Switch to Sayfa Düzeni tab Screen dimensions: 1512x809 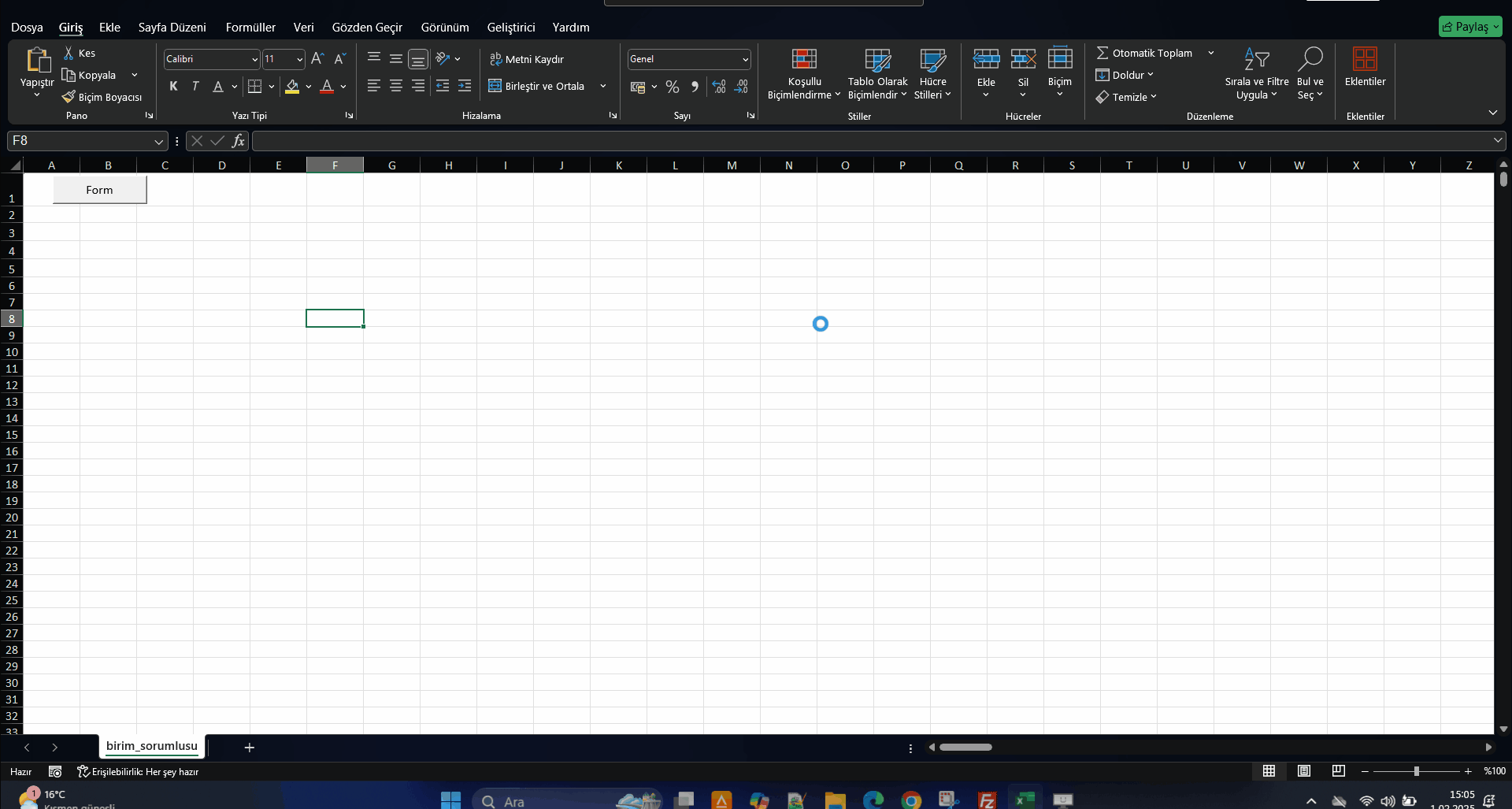point(172,27)
